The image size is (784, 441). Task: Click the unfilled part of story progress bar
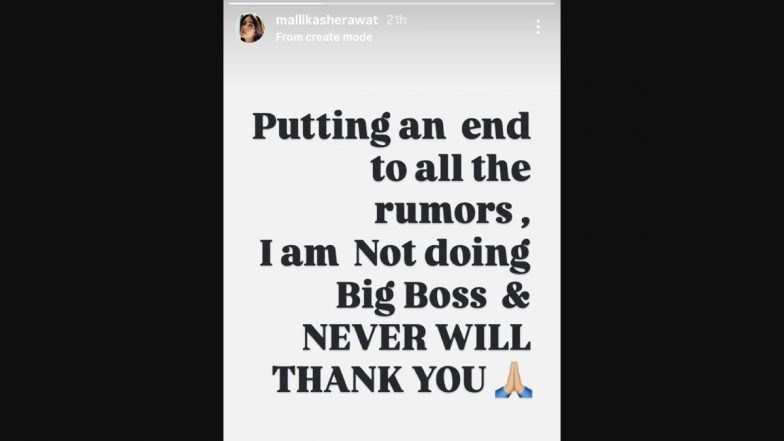click(438, 4)
